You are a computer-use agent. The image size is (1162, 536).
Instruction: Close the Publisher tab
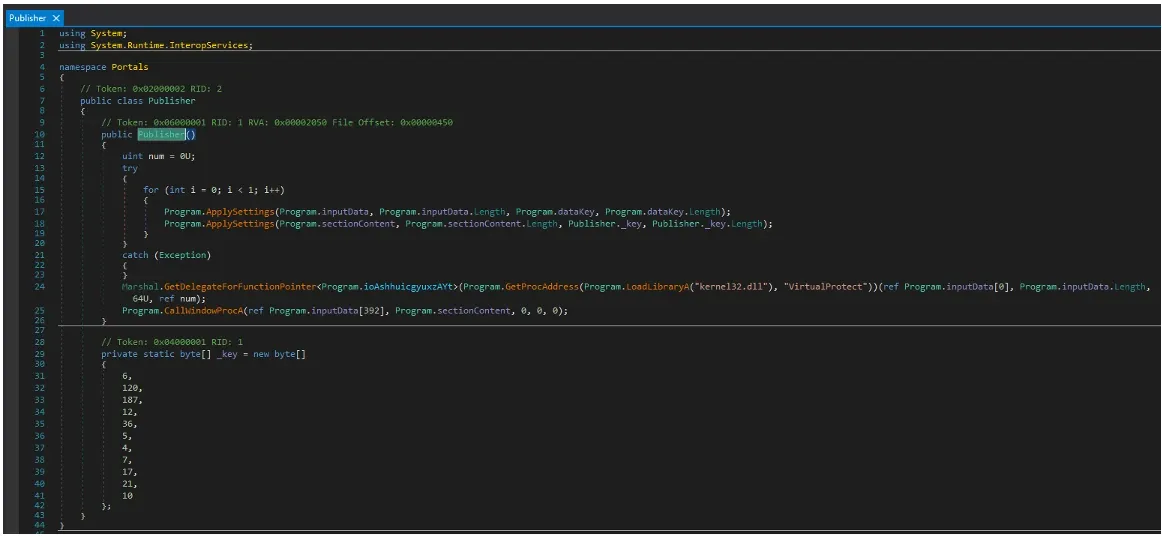[x=56, y=18]
